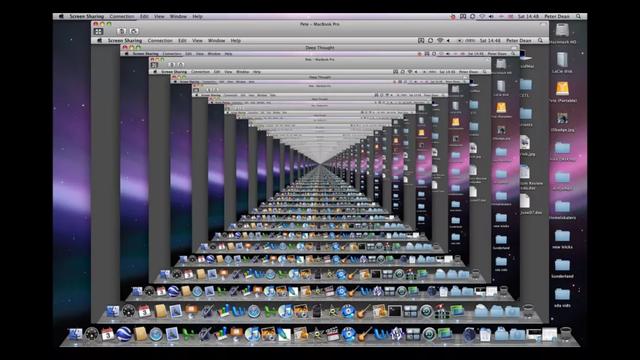
Task: Click the Sat 14:48 clock in top bar
Action: click(528, 17)
